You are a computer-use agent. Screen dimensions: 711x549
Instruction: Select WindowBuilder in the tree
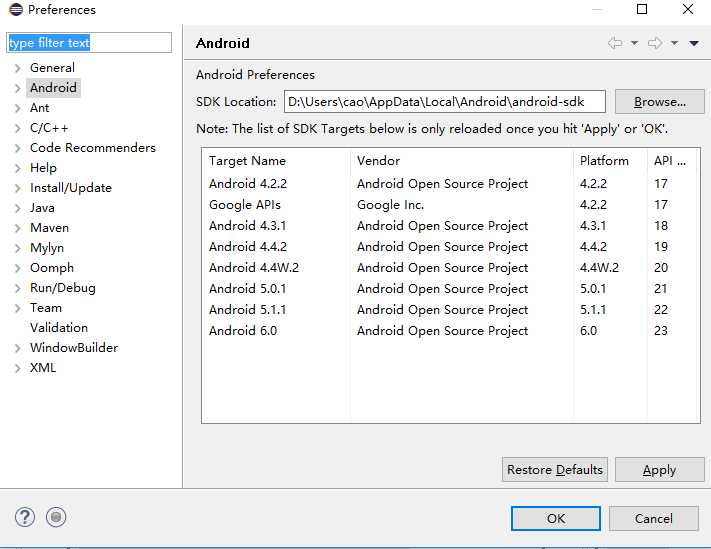tap(74, 348)
